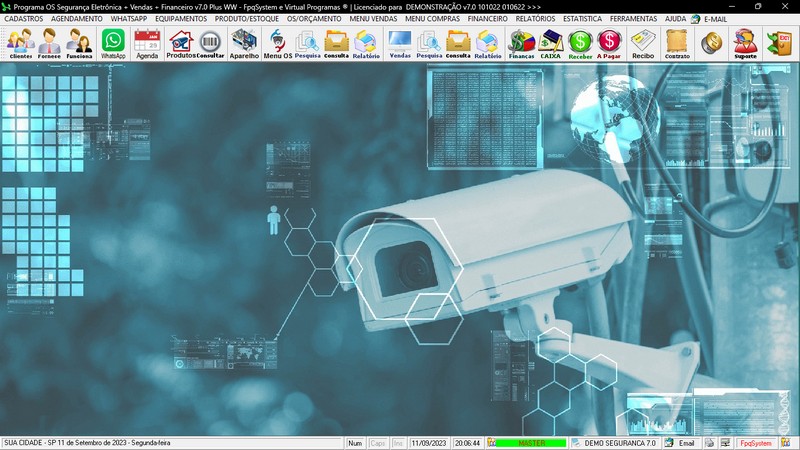Click the green MASTER user indicator

[x=531, y=443]
